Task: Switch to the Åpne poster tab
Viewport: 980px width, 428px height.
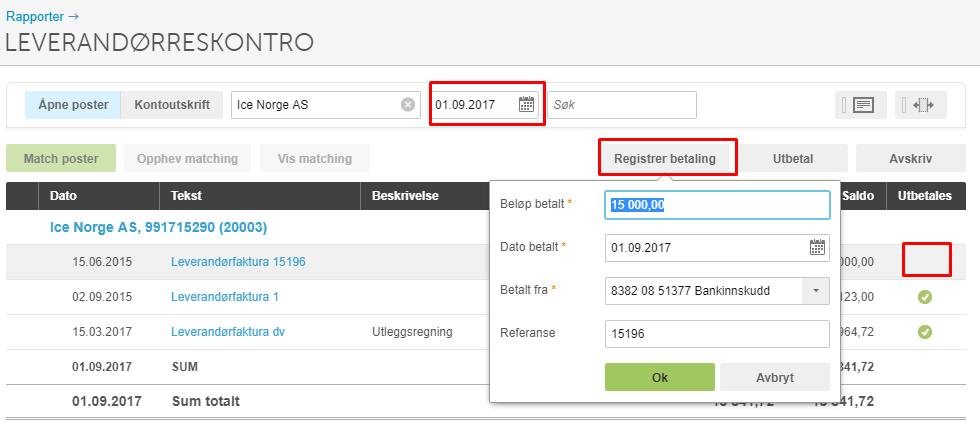Action: 72,105
